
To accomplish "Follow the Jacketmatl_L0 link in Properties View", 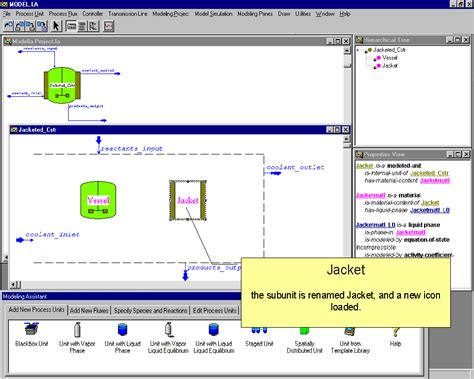I will [430, 210].
